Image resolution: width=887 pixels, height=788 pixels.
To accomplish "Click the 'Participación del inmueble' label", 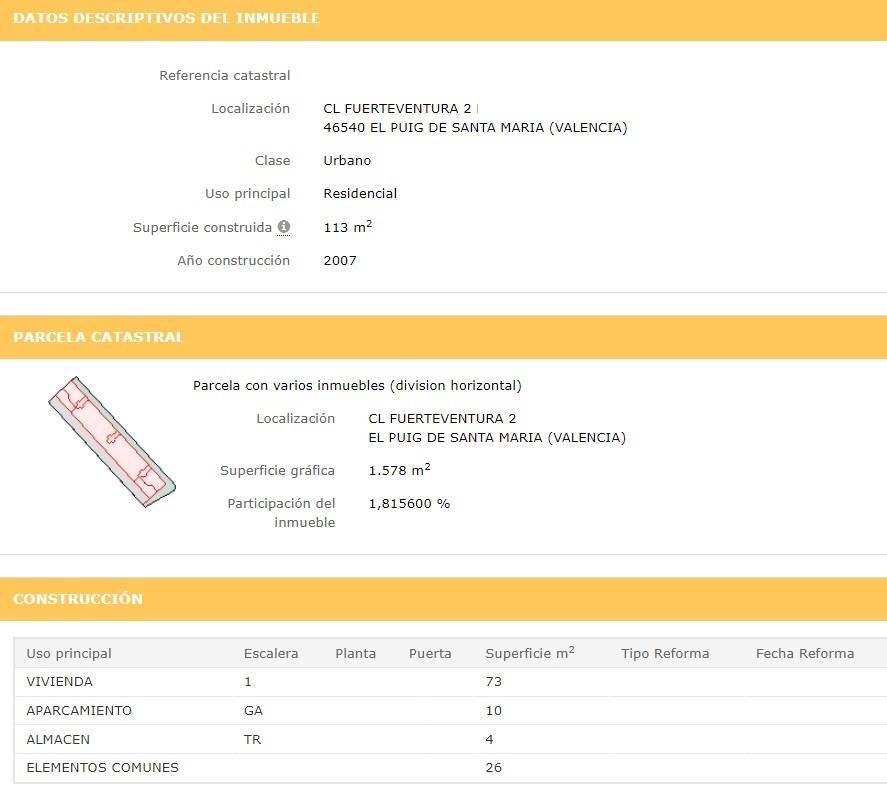I will [281, 513].
